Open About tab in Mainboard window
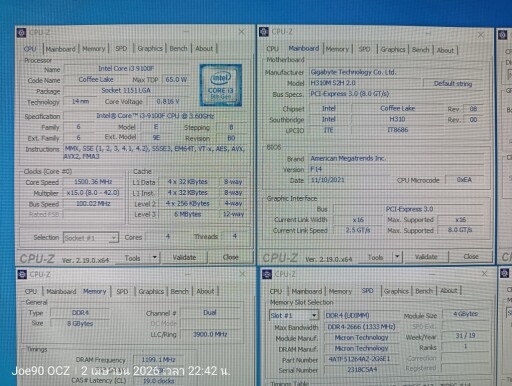Viewport: 512px width, 386px height. pyautogui.click(x=445, y=50)
